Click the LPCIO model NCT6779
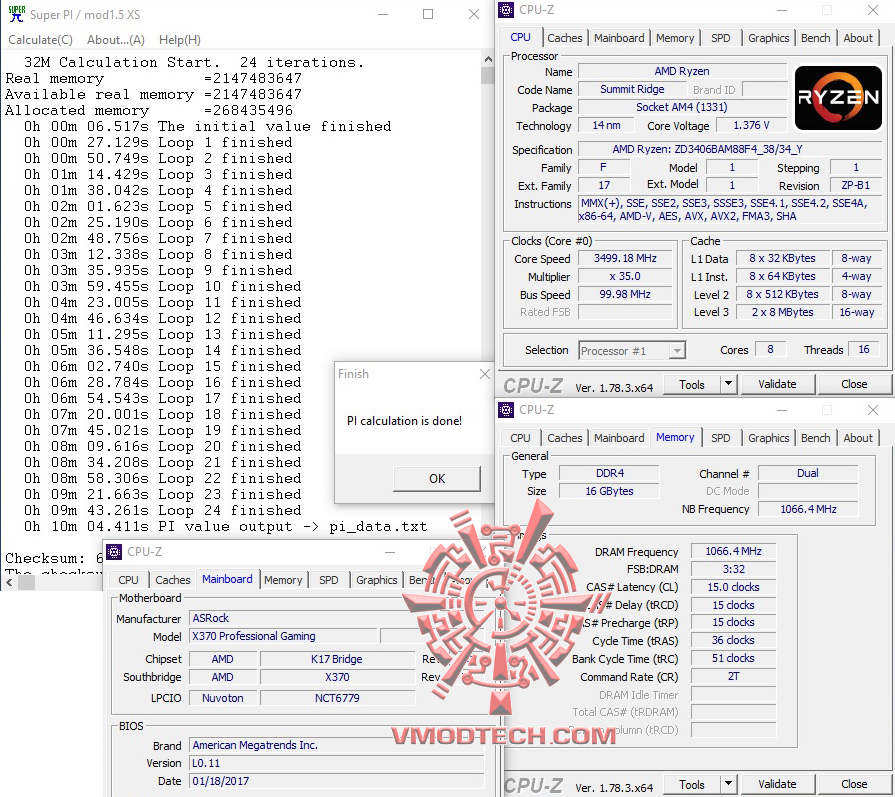Image resolution: width=895 pixels, height=797 pixels. pos(337,698)
